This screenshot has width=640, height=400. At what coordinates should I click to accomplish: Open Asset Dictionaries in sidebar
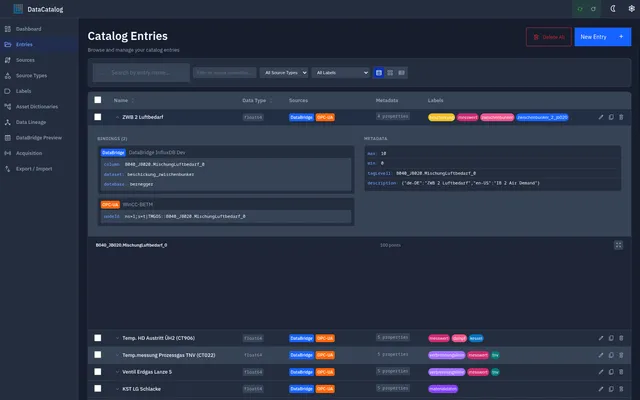pyautogui.click(x=37, y=107)
